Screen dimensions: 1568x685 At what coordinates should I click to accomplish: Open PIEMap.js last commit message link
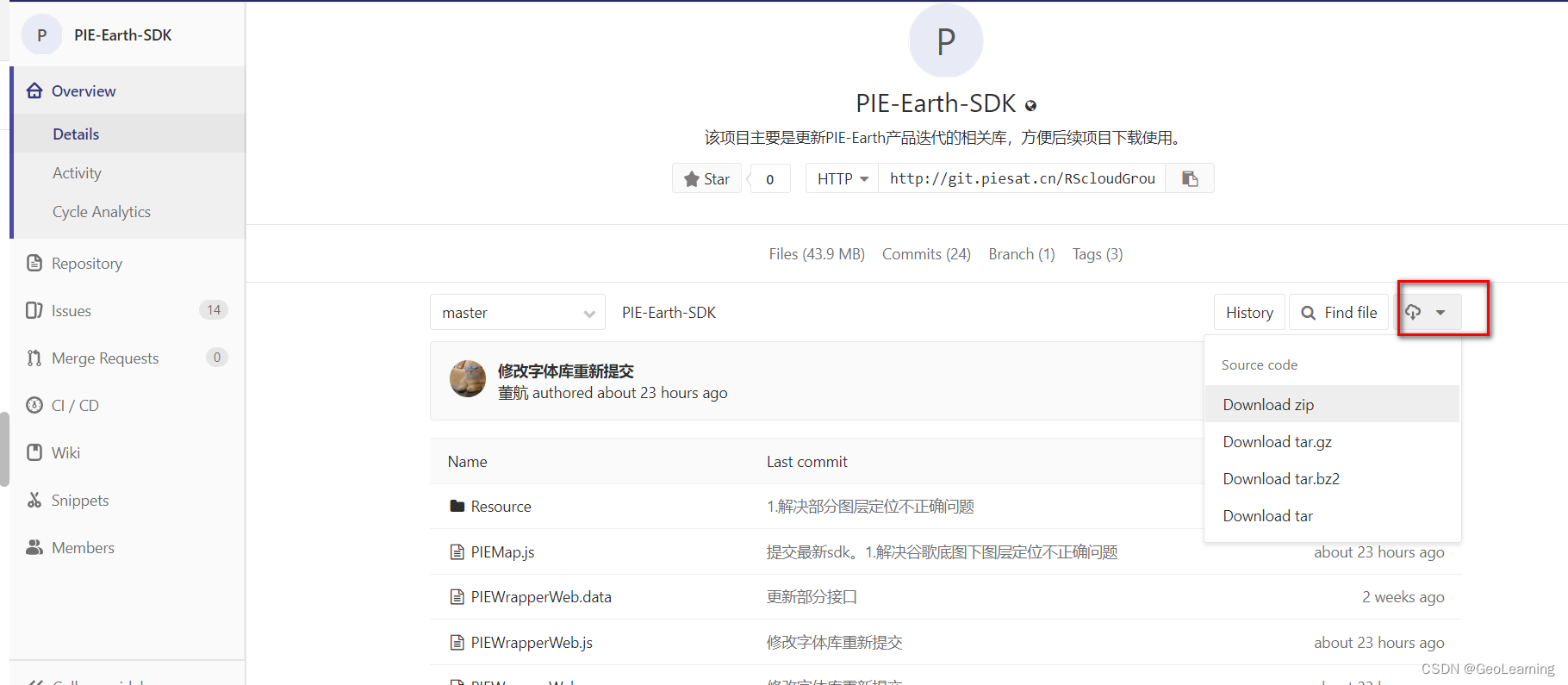point(942,552)
